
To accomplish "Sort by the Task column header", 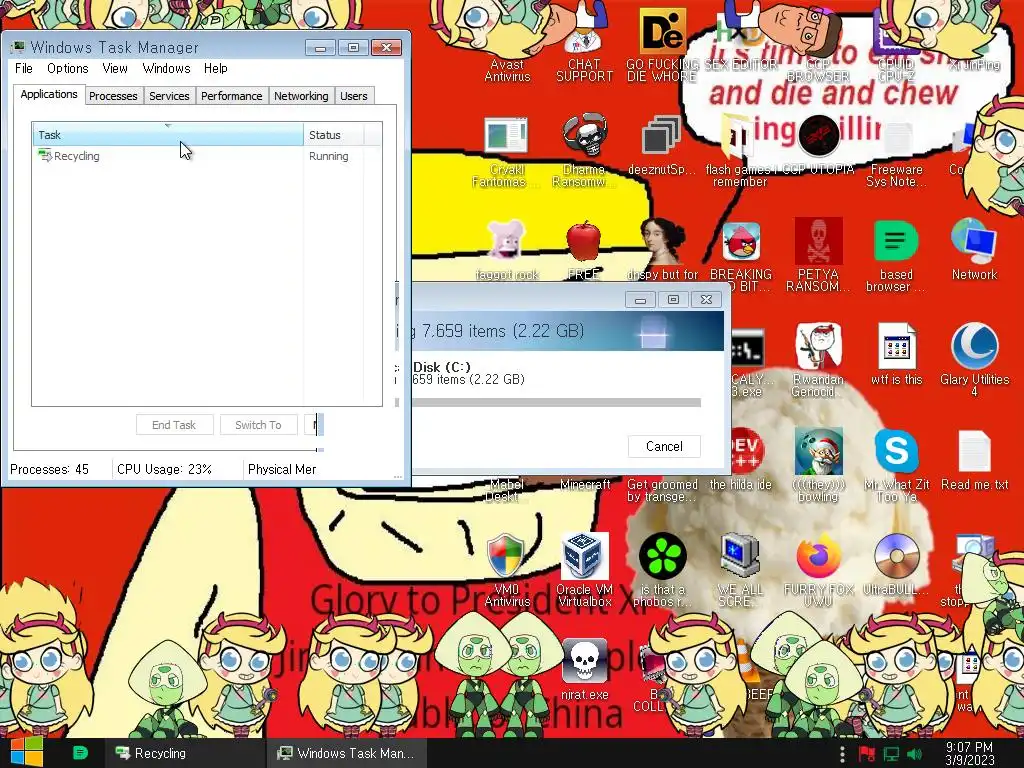I will pos(168,135).
